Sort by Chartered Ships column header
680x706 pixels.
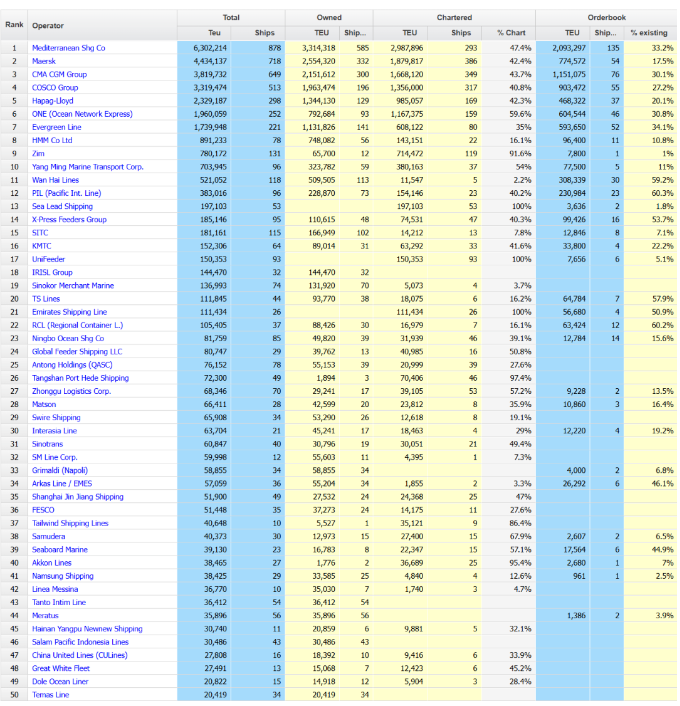pos(454,33)
